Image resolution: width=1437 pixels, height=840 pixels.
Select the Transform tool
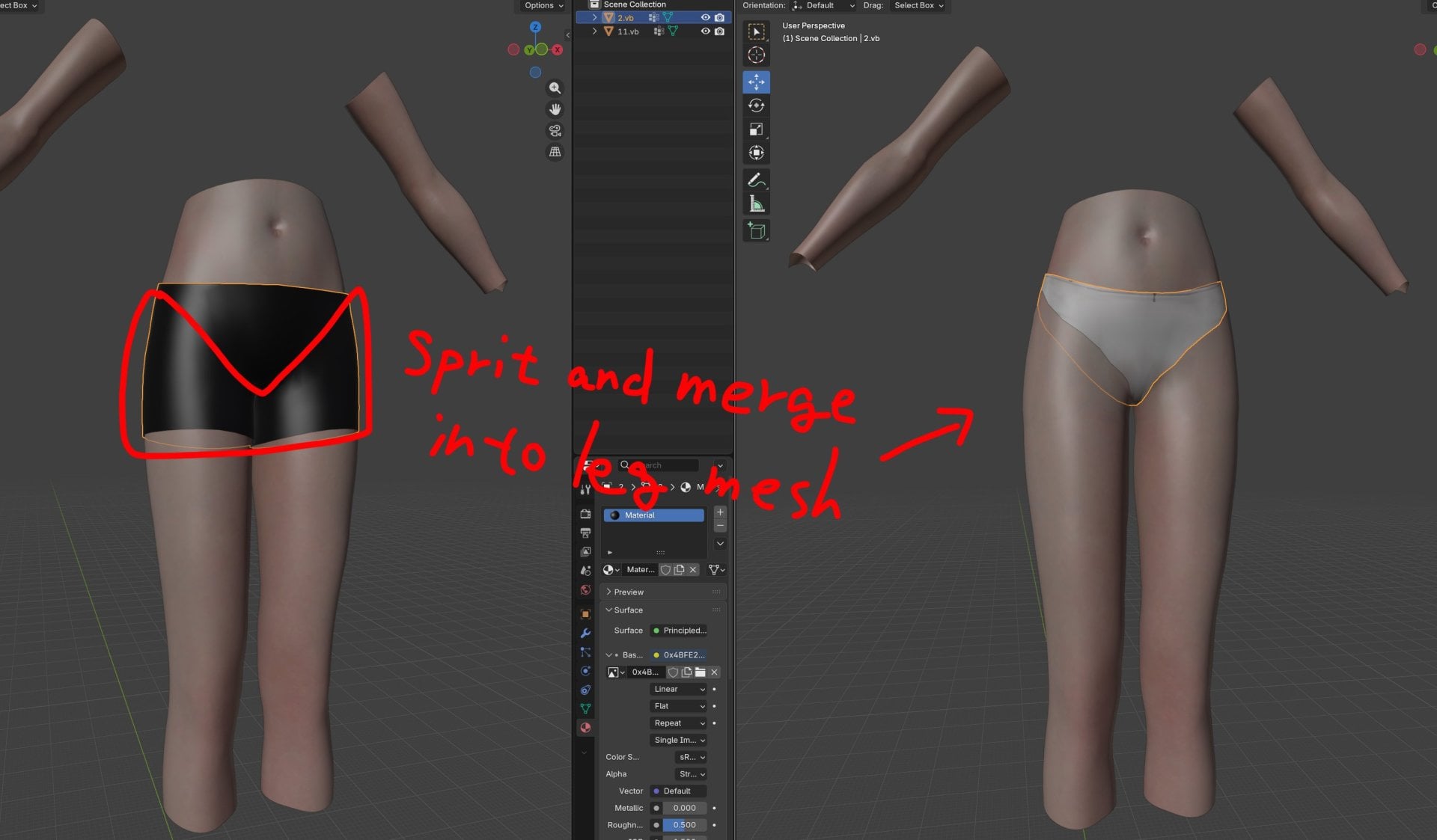tap(756, 153)
